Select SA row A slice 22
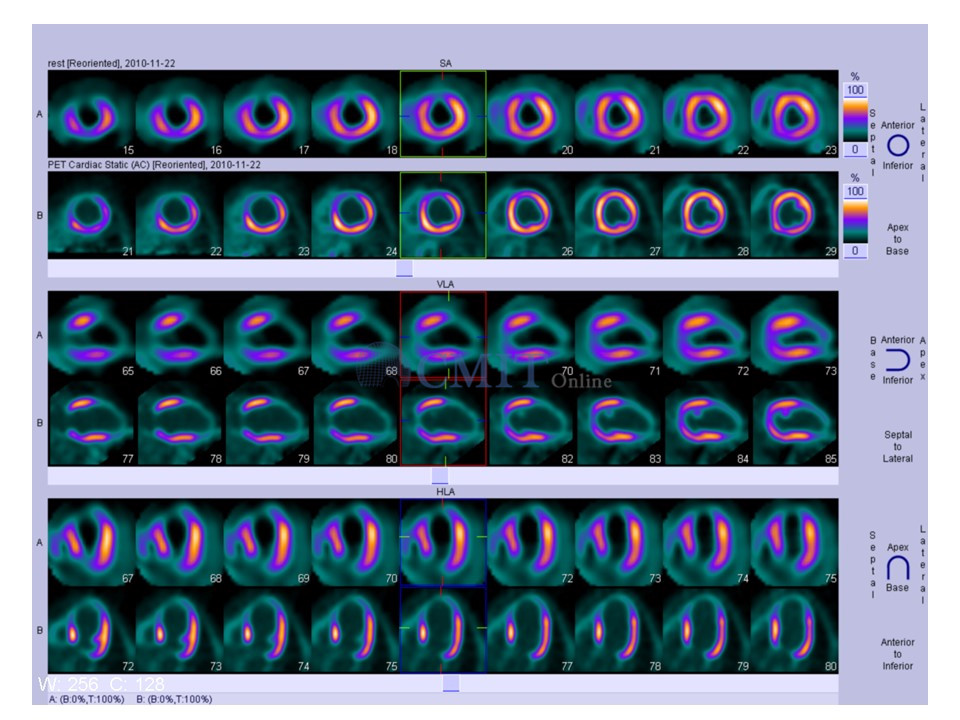 pyautogui.click(x=707, y=114)
